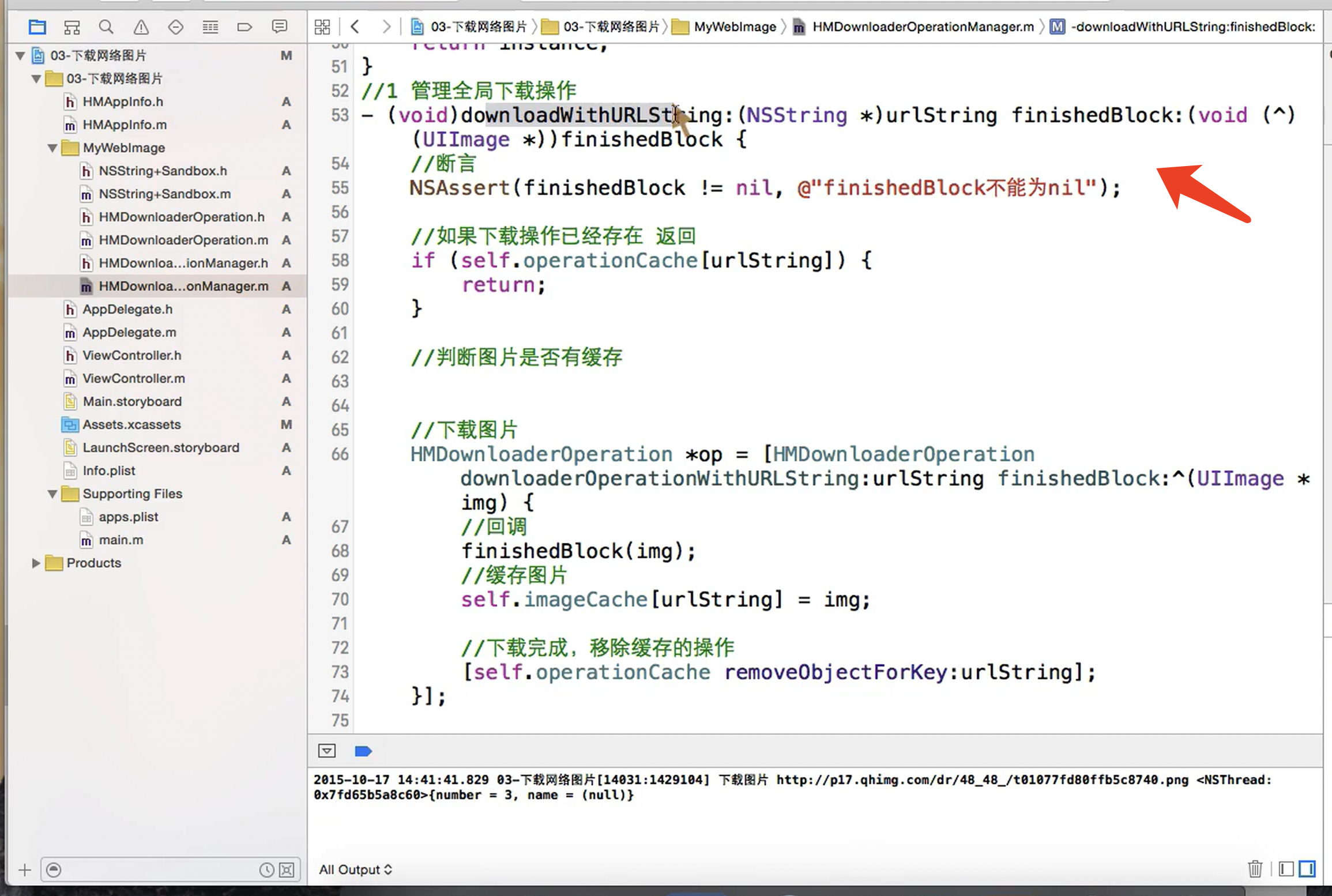Open the Report navigator speech bubble icon

click(279, 27)
